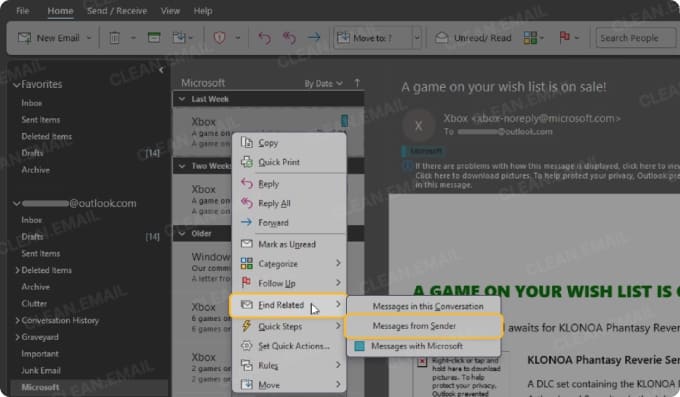
Task: Open the File tab
Action: tap(23, 11)
